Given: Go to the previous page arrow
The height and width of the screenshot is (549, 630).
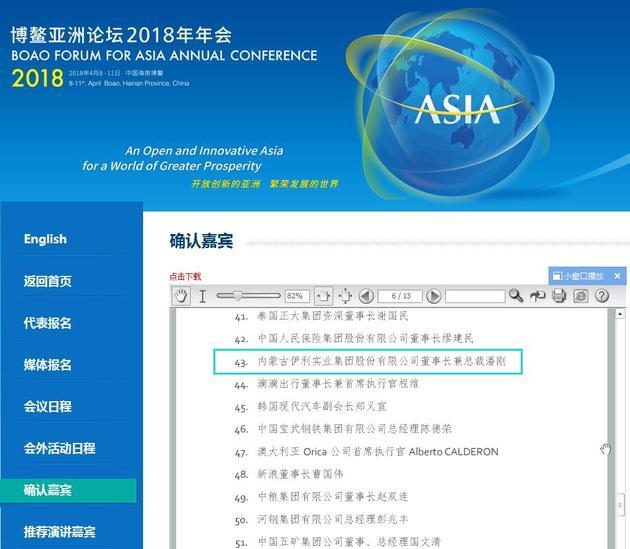Looking at the screenshot, I should (366, 296).
